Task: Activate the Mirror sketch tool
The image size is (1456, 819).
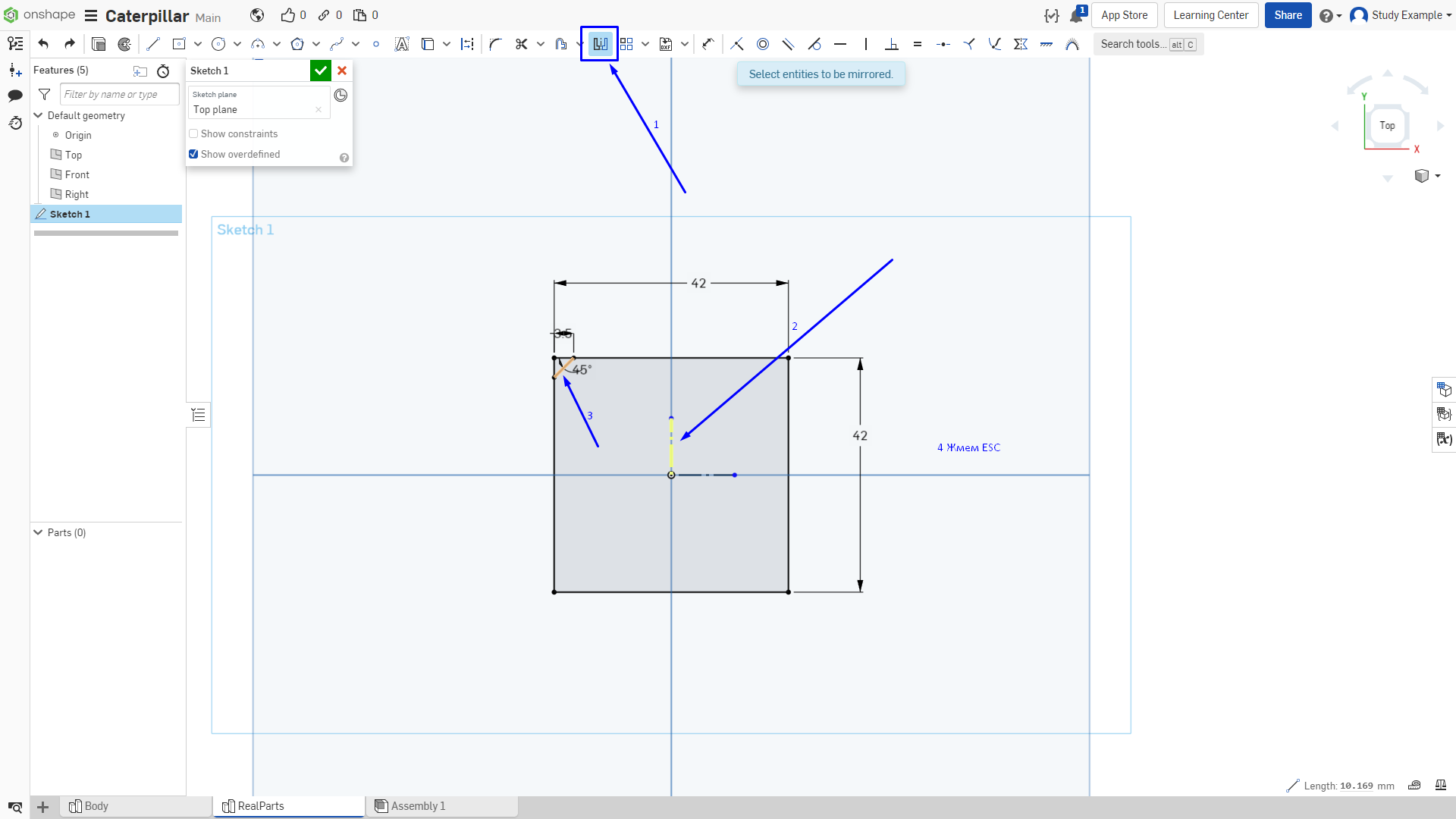Action: [600, 44]
